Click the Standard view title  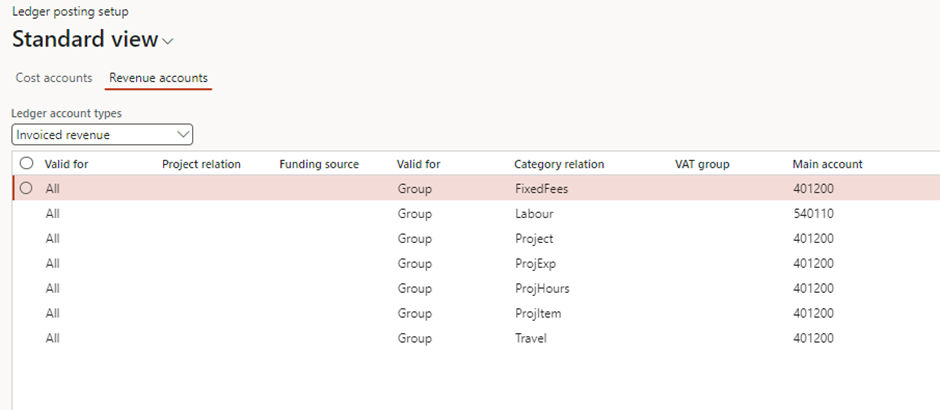(x=85, y=40)
